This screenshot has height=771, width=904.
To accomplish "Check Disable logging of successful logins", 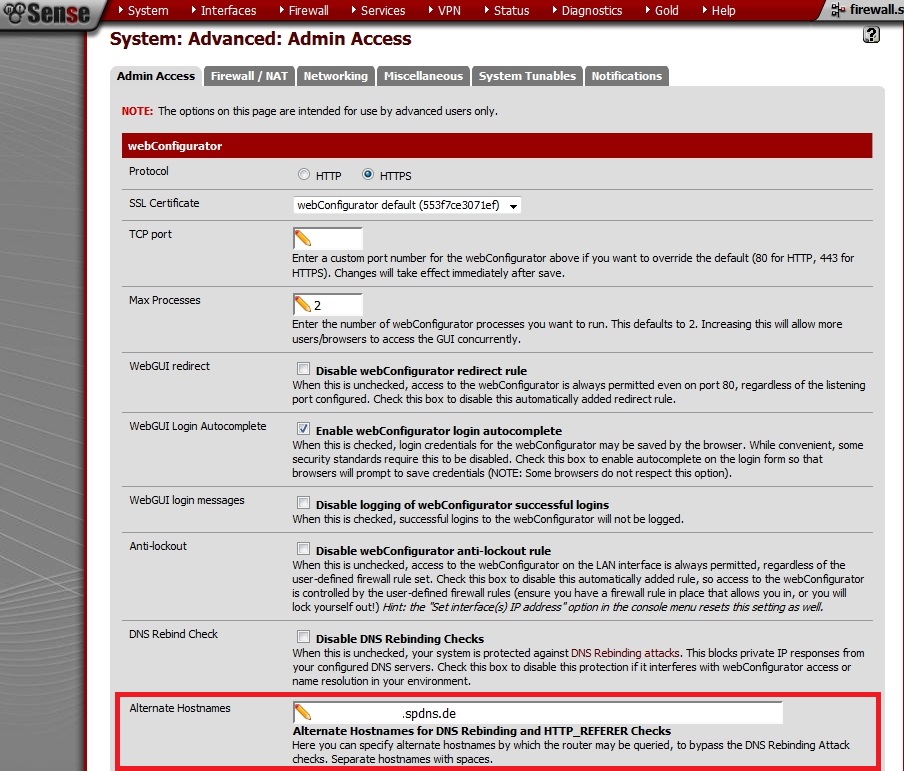I will click(x=303, y=504).
